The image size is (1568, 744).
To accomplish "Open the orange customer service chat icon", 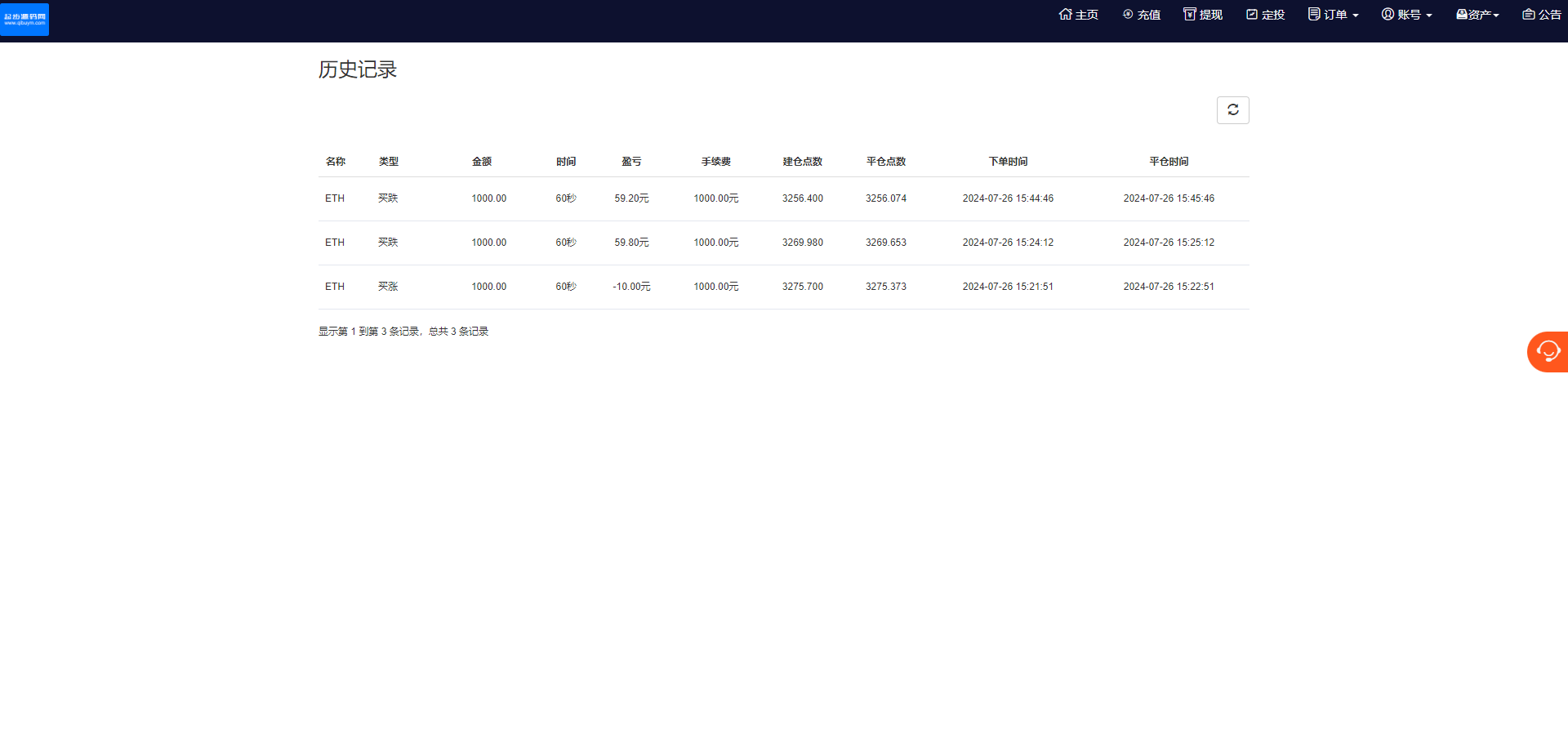I will (x=1548, y=352).
